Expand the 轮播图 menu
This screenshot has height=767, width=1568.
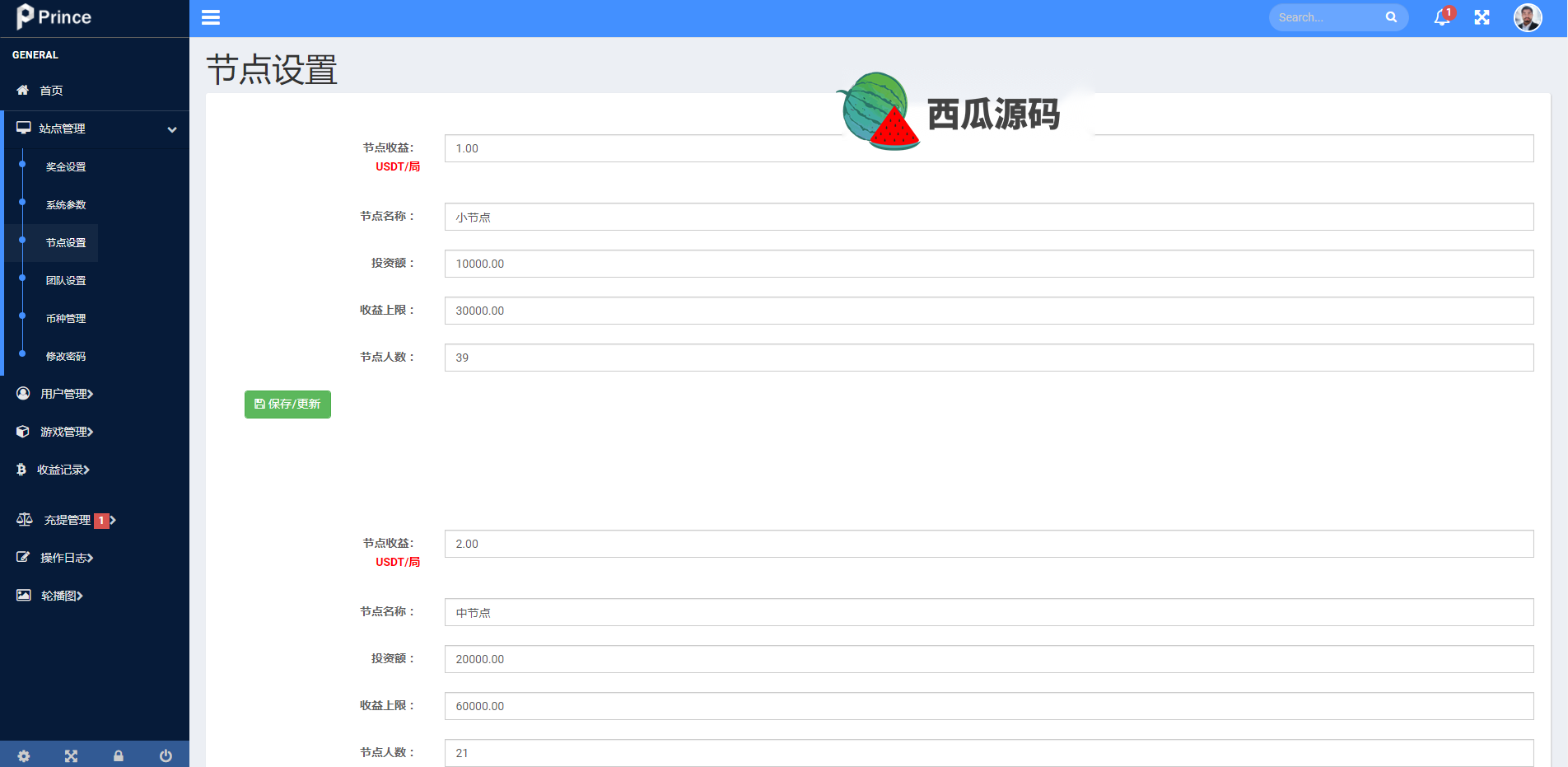pos(62,596)
